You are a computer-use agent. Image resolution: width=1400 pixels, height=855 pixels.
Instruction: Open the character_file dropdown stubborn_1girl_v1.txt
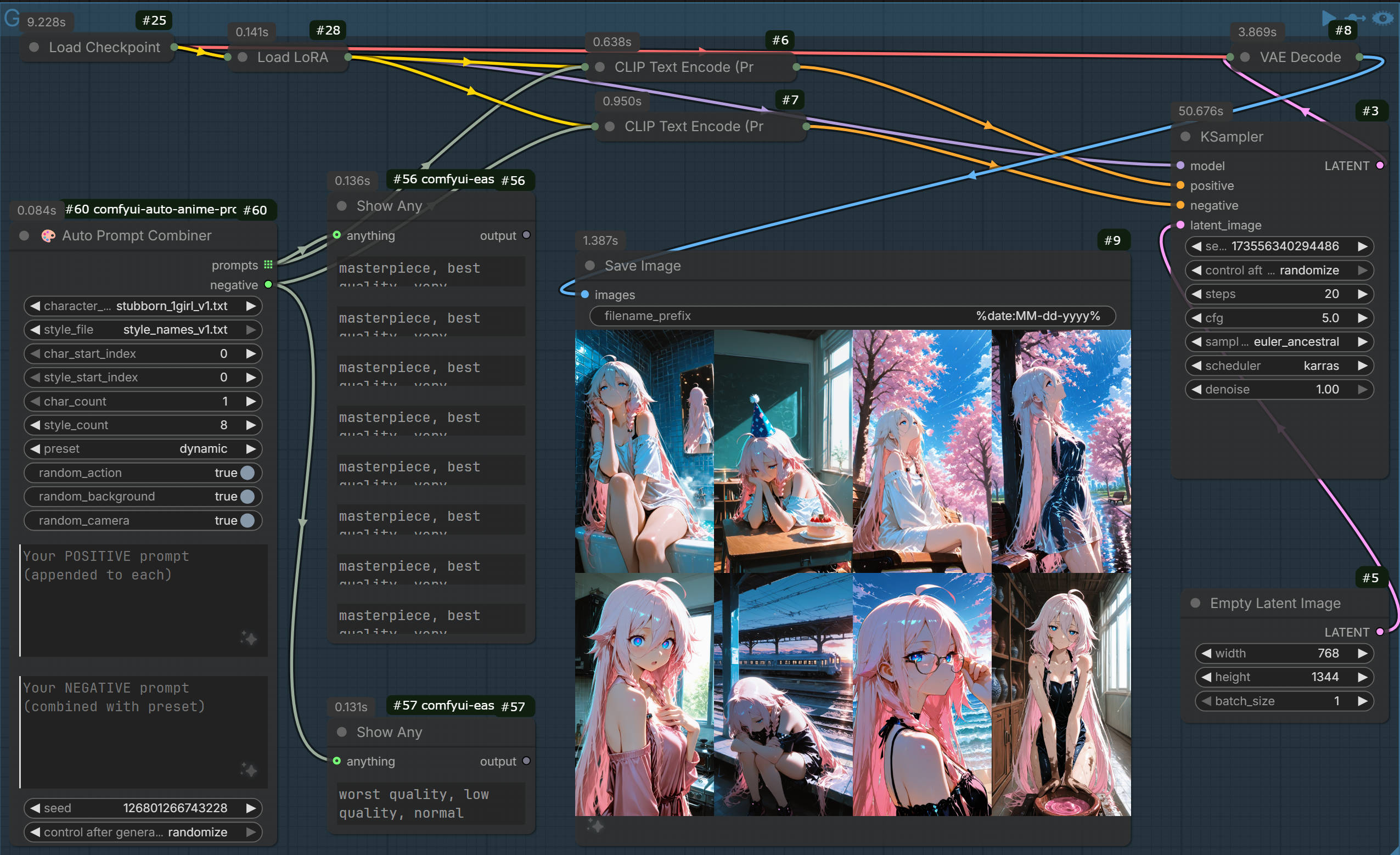[143, 306]
